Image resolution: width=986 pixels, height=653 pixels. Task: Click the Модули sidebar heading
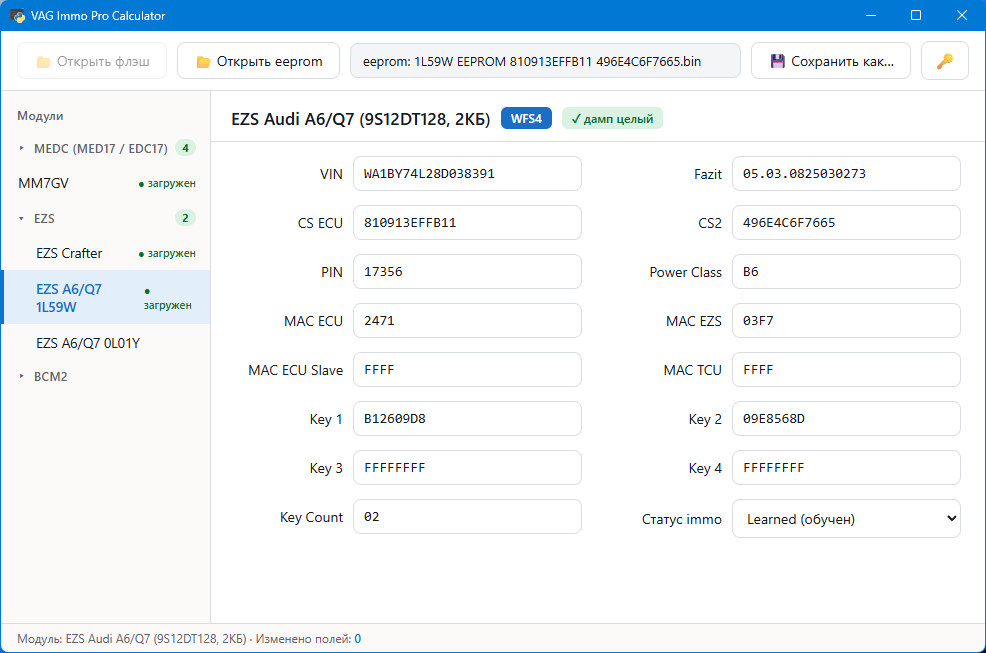(40, 116)
